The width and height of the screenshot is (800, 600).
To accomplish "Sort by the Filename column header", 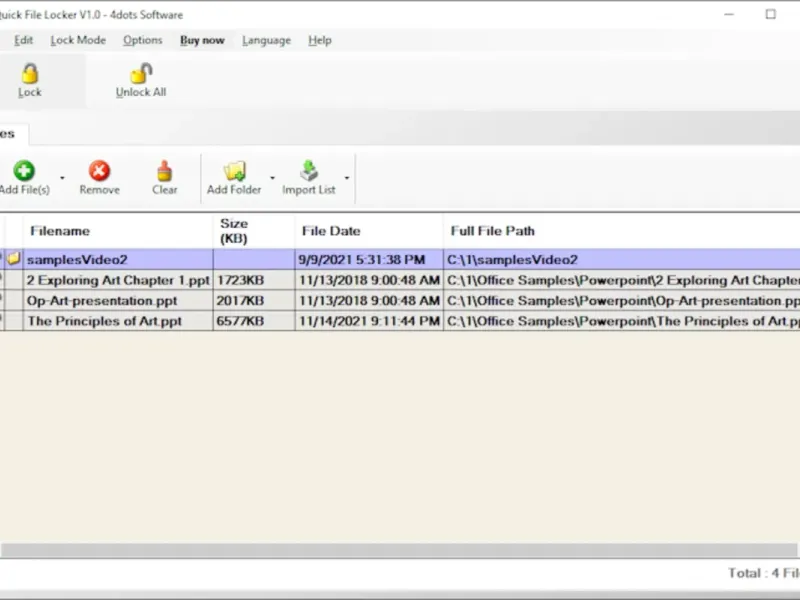I will click(118, 231).
